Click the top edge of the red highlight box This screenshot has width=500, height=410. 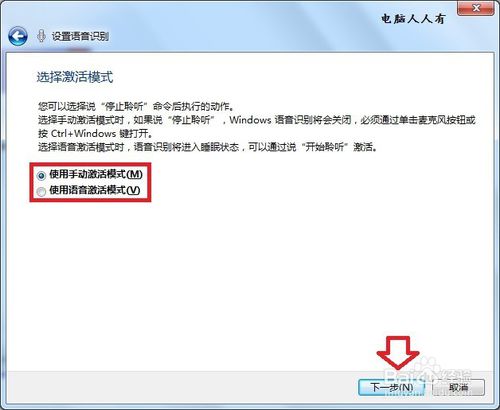(90, 164)
